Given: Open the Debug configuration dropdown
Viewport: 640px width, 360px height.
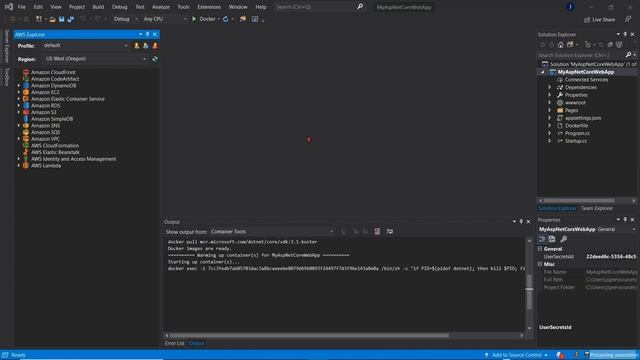Looking at the screenshot, I should [x=125, y=19].
